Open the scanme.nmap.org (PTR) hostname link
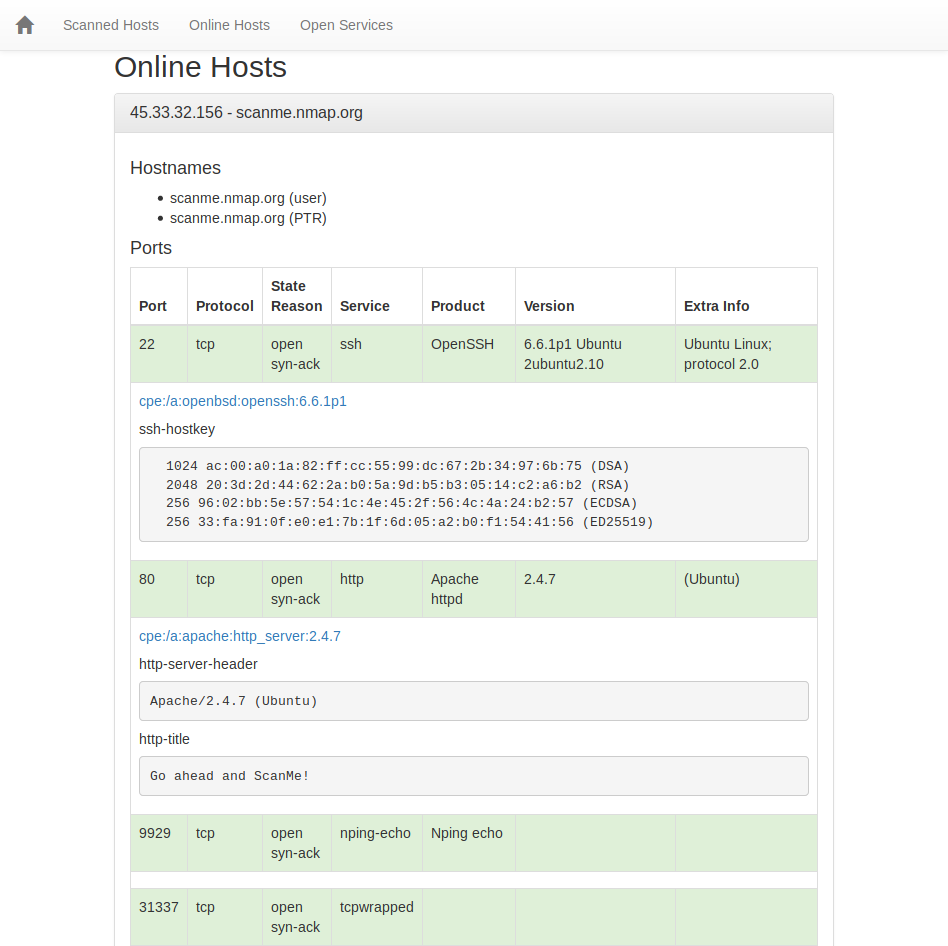This screenshot has width=948, height=946. [247, 218]
